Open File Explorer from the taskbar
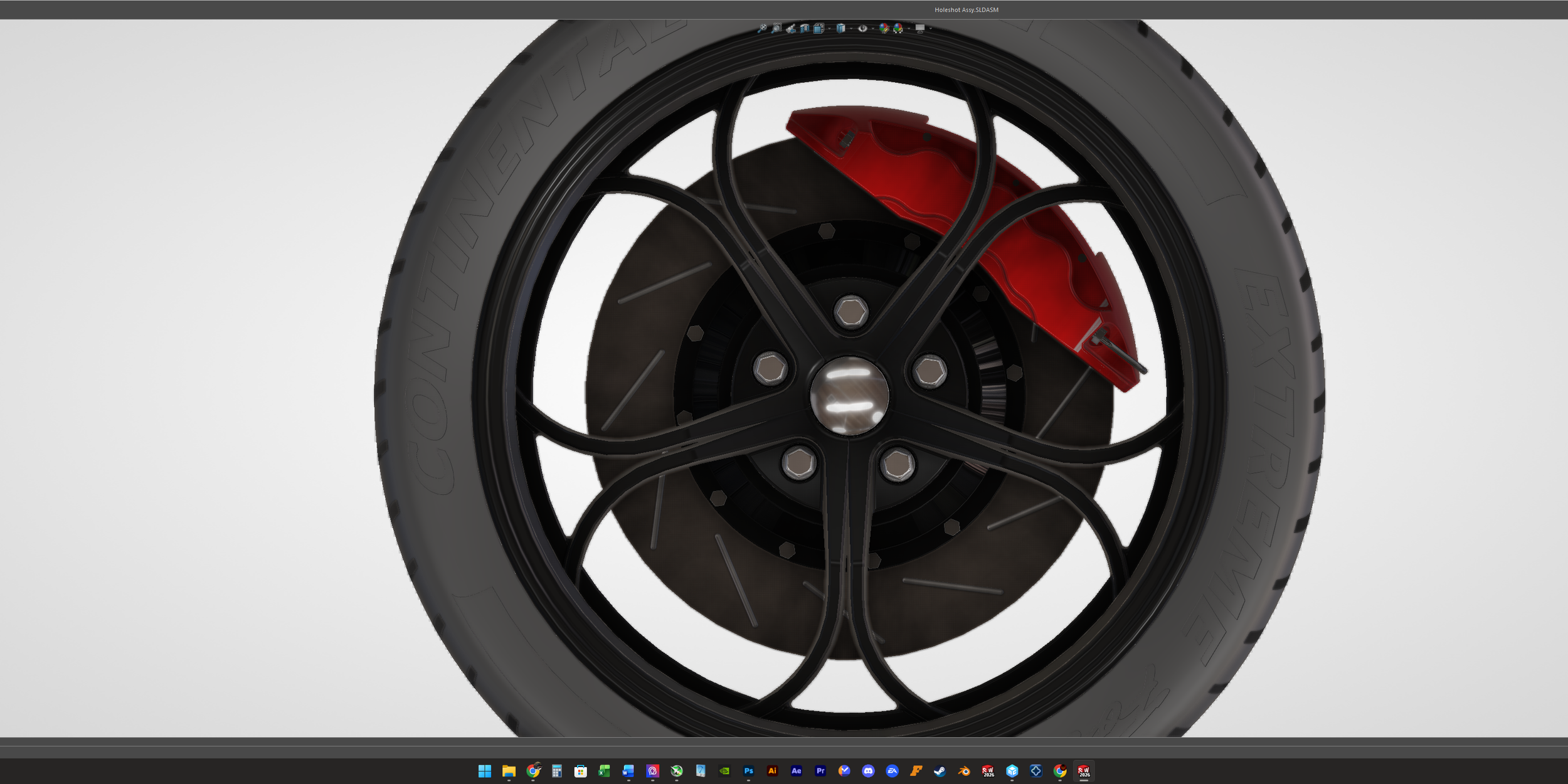 509,771
